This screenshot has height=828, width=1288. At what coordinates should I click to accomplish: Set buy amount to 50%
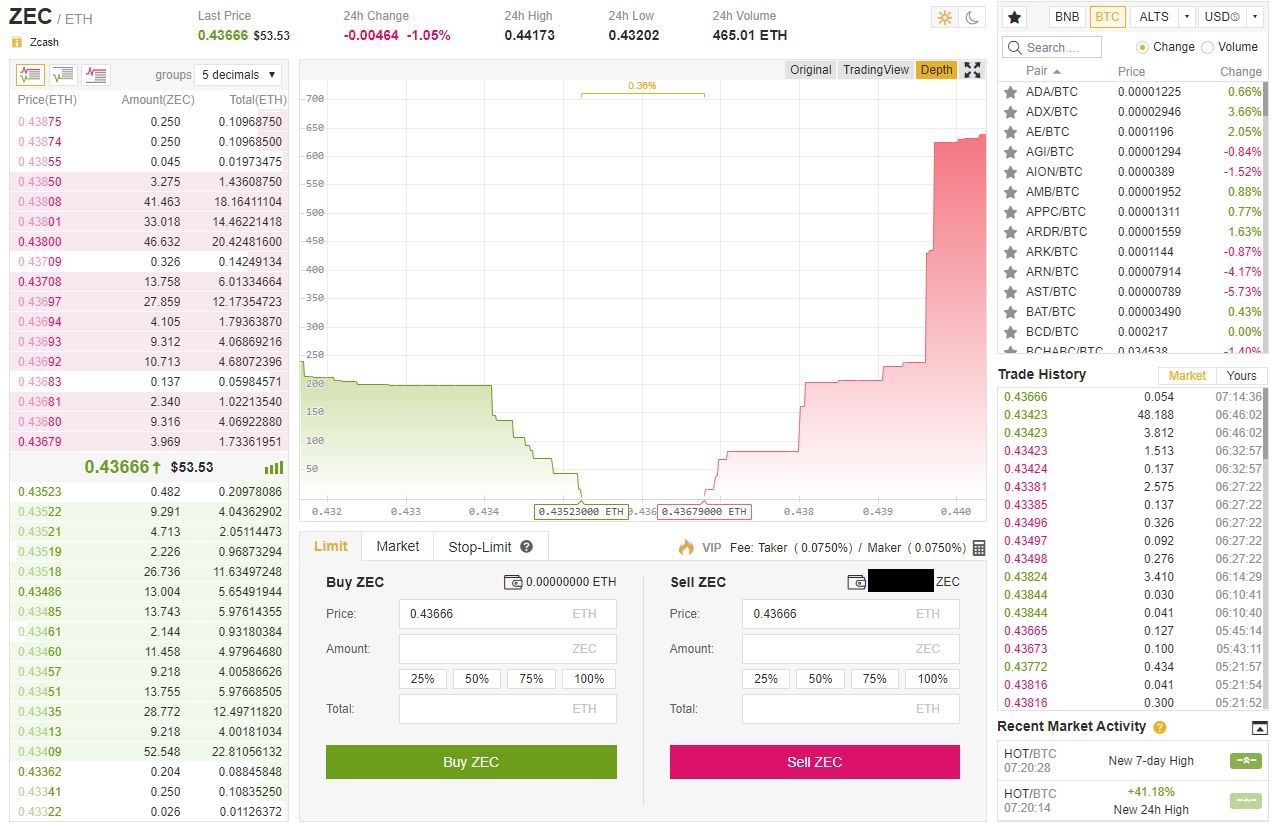(x=477, y=679)
